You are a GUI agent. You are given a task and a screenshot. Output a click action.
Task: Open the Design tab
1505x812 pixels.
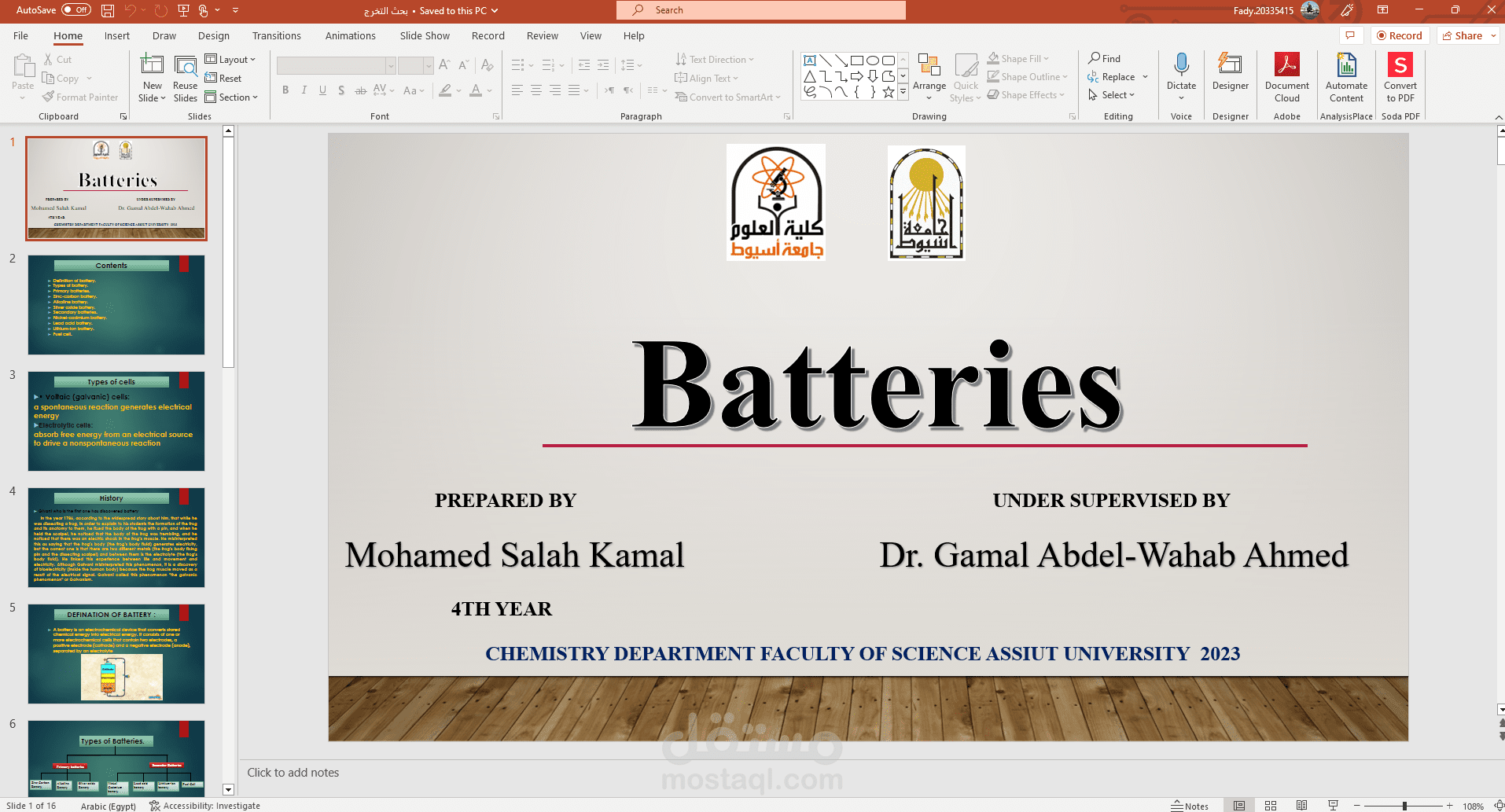tap(214, 36)
